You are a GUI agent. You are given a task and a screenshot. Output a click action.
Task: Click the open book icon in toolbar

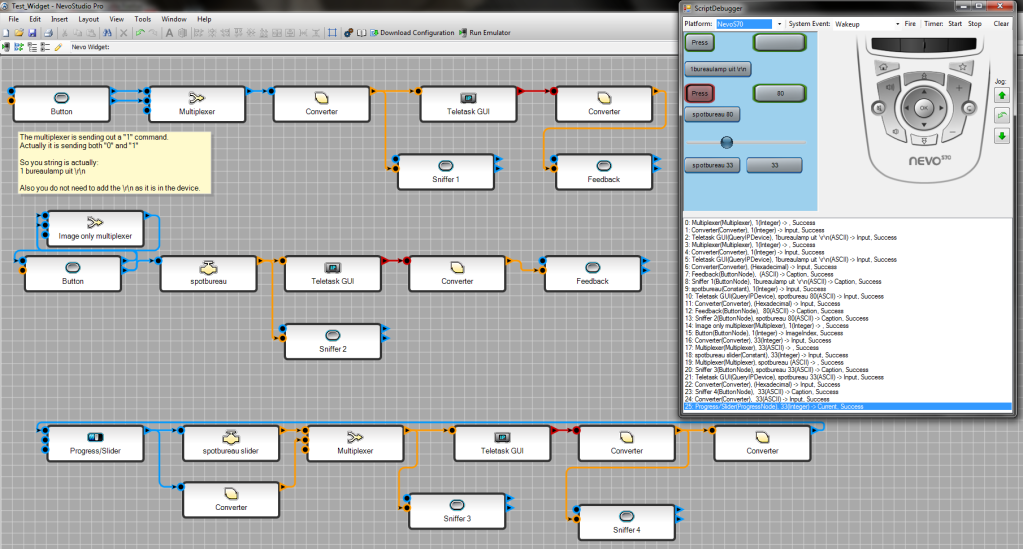tap(361, 33)
